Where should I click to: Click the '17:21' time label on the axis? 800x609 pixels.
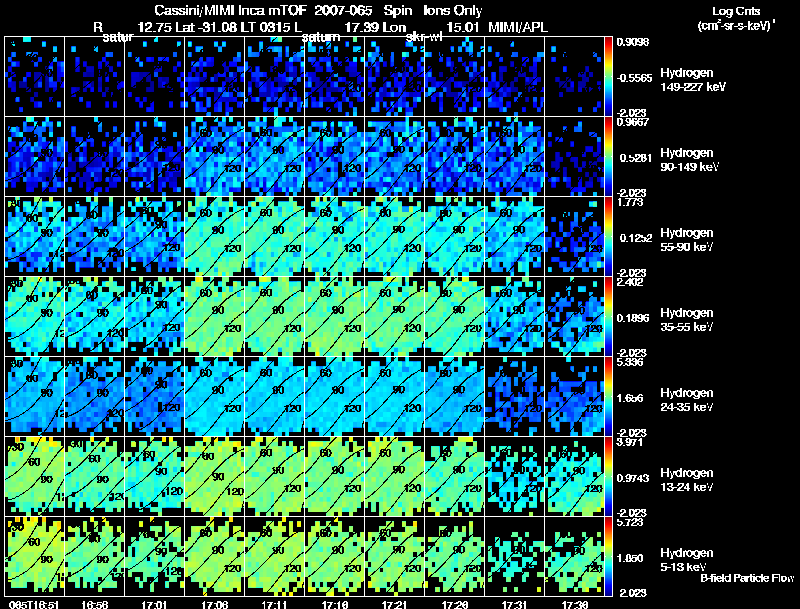pyautogui.click(x=395, y=605)
